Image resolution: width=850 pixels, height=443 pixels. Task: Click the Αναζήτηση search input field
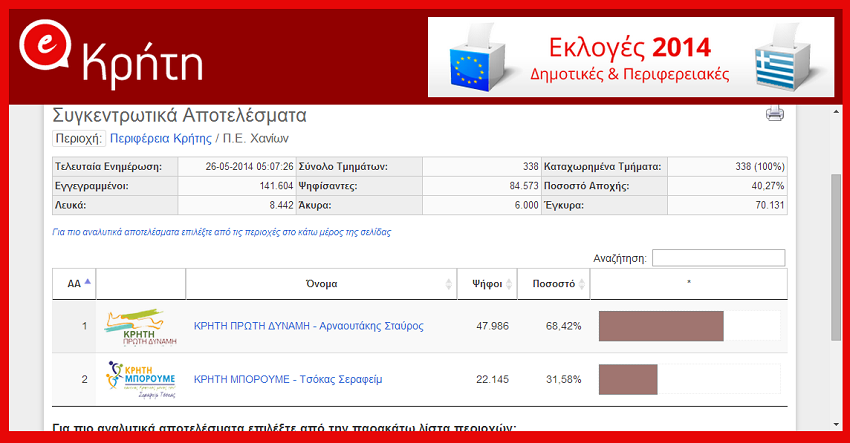(x=718, y=258)
